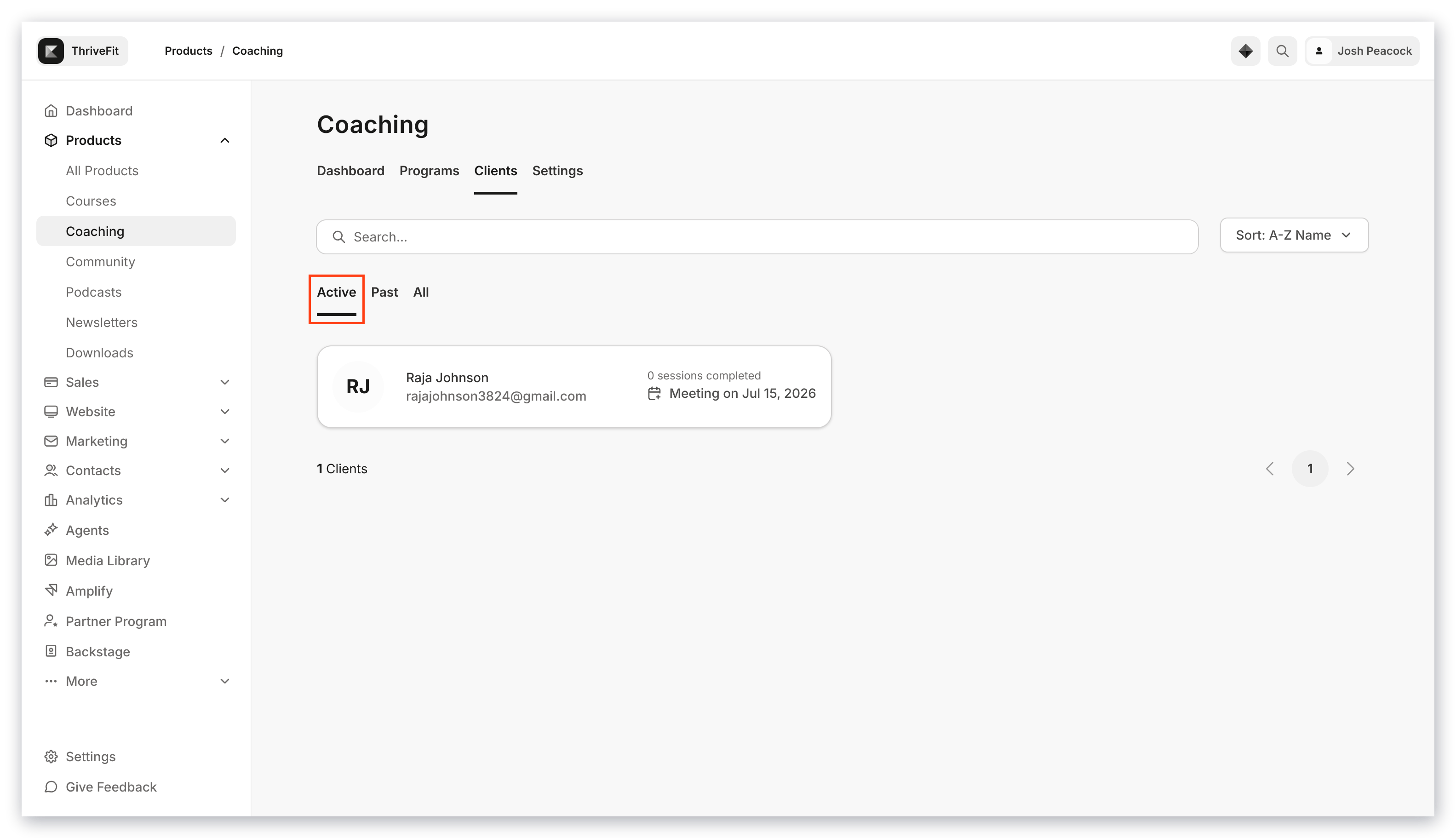Image resolution: width=1456 pixels, height=838 pixels.
Task: Click the Marketing envelope icon
Action: [51, 441]
